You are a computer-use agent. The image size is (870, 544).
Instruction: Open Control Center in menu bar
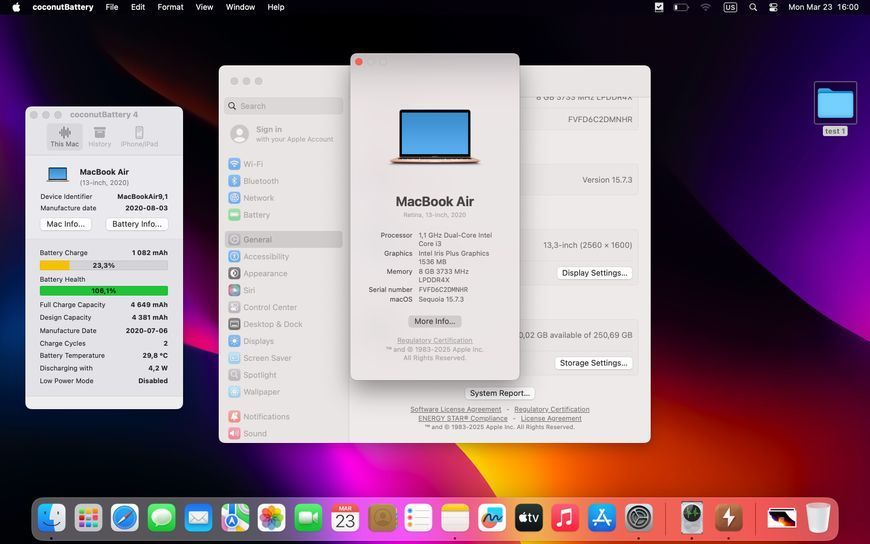tap(773, 7)
